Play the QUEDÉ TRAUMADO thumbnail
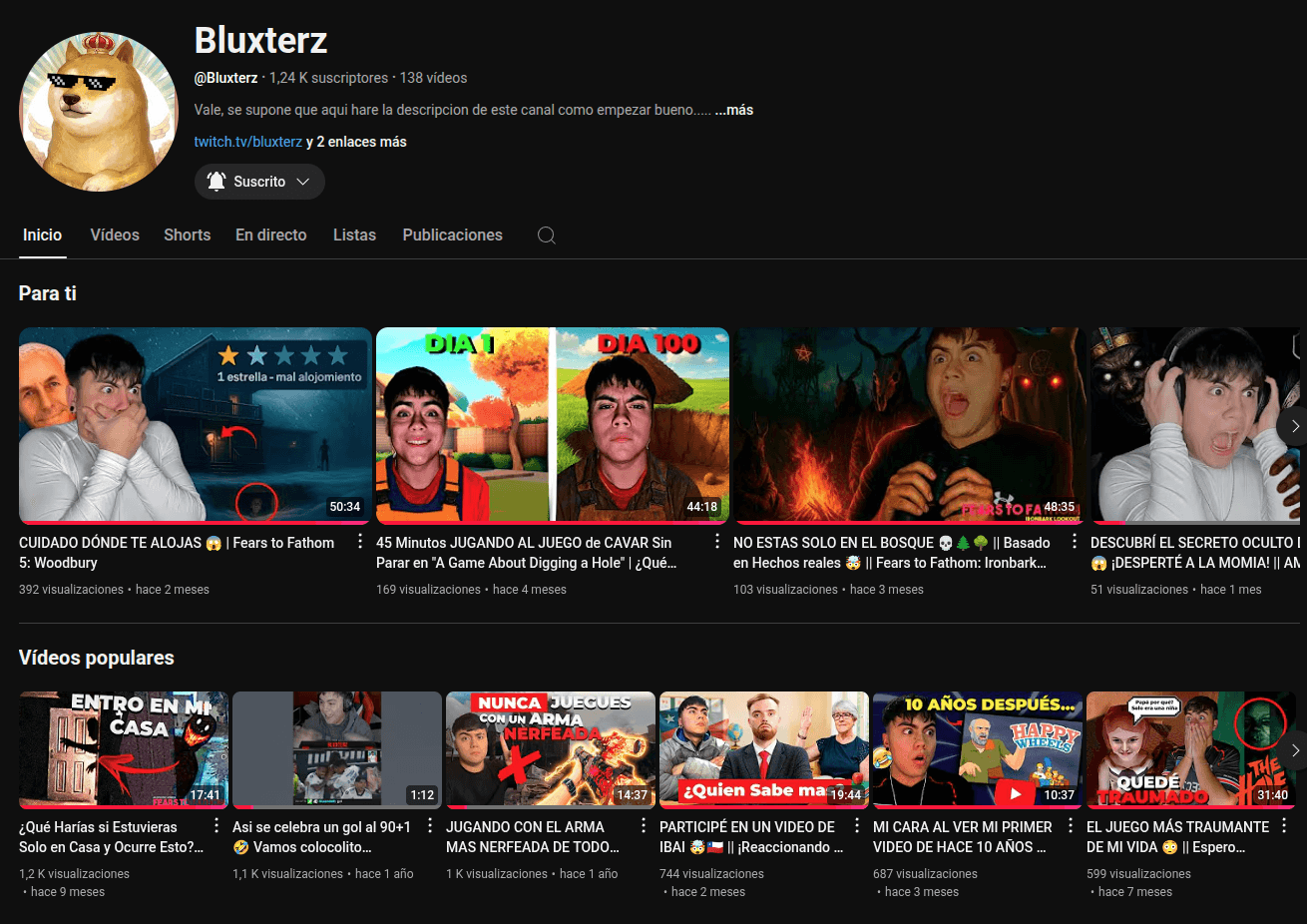Image resolution: width=1307 pixels, height=924 pixels. click(1191, 750)
